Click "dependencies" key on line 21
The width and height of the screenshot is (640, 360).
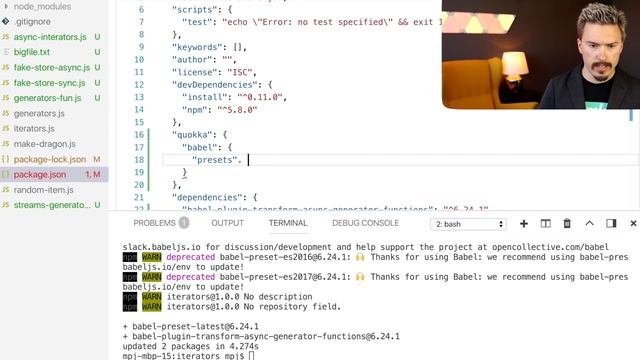pyautogui.click(x=207, y=198)
